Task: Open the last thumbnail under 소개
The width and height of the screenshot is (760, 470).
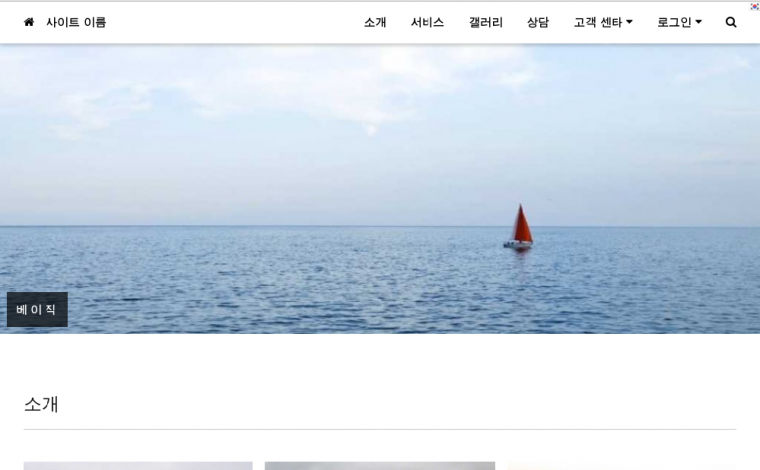Action: tap(622, 466)
